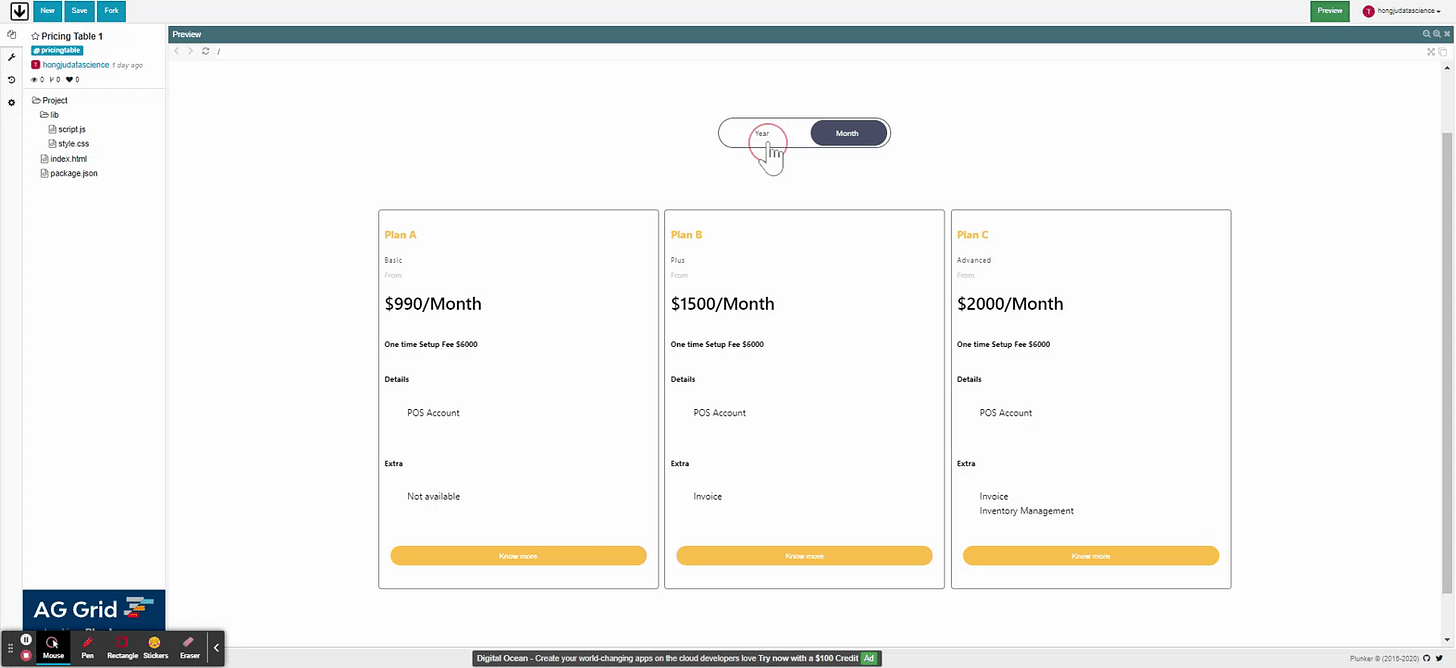This screenshot has width=1456, height=668.
Task: Click the Preview panel title
Action: [x=187, y=34]
